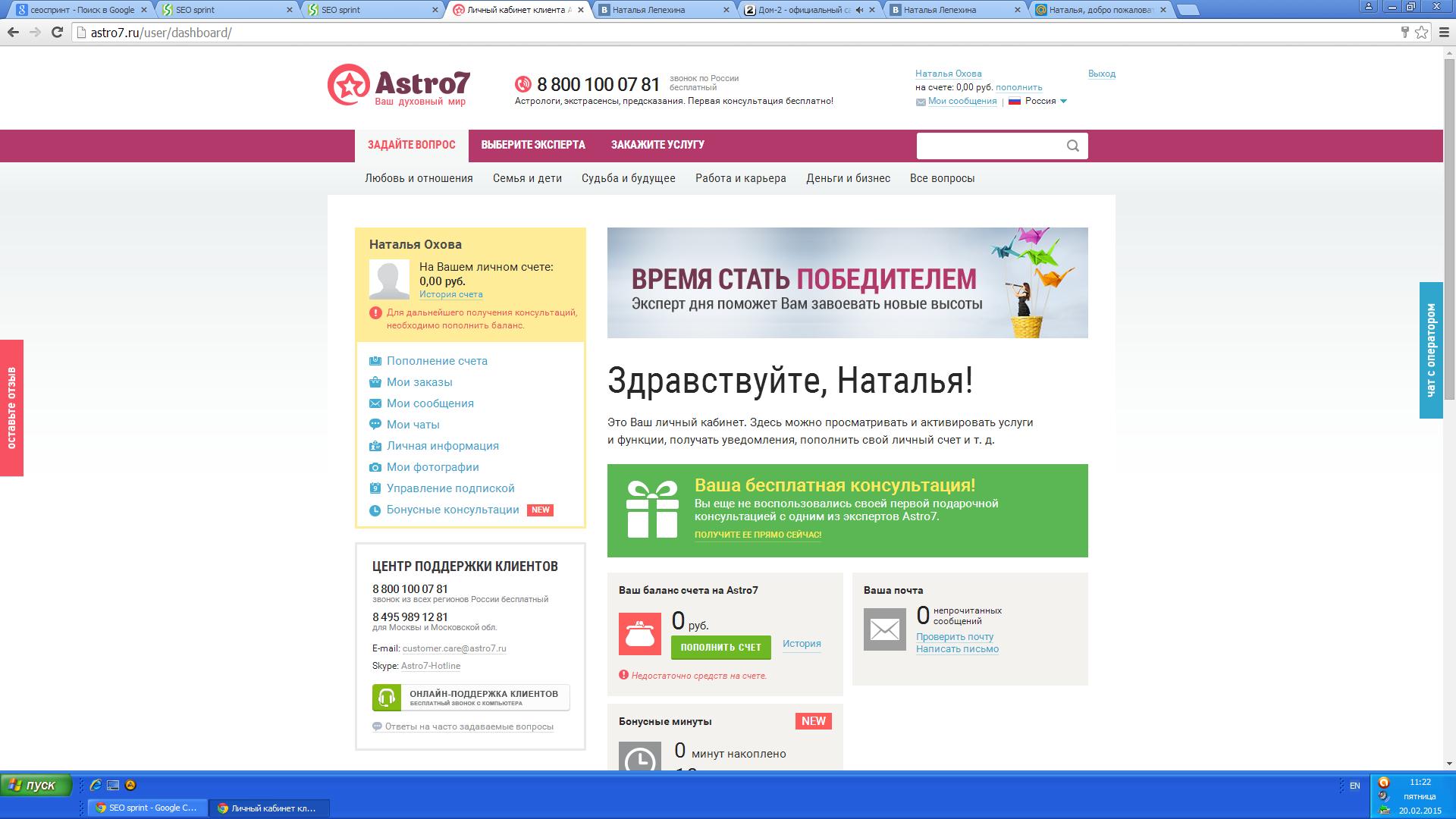
Task: Click the browser back arrow
Action: [13, 32]
